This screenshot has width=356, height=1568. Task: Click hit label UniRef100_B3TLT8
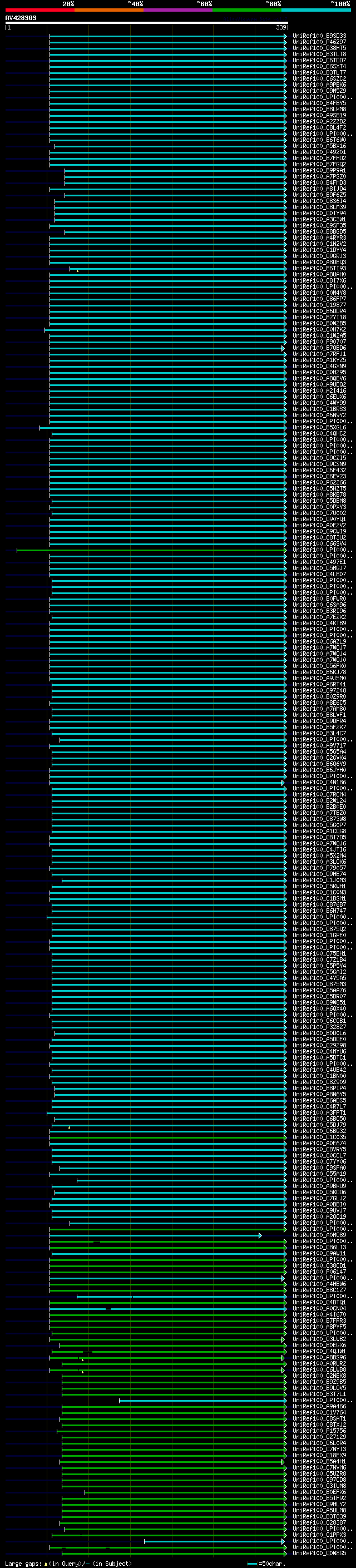pos(319,54)
